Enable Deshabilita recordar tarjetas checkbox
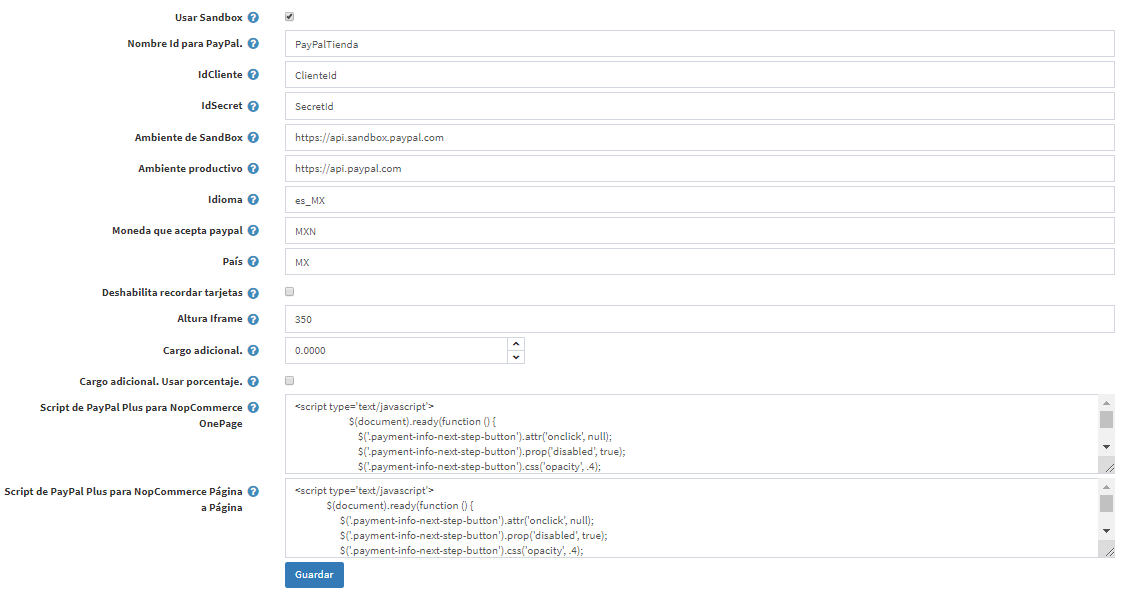The height and width of the screenshot is (598, 1127). click(290, 292)
